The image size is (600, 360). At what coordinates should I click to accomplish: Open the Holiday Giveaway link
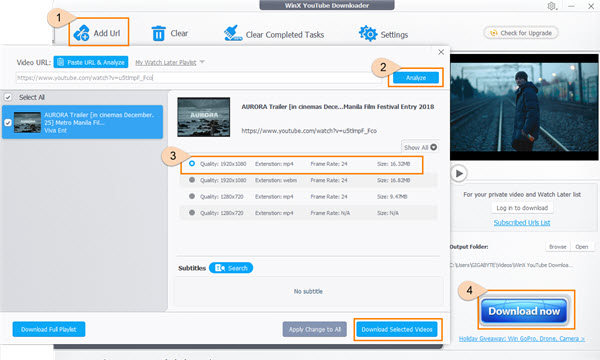[x=522, y=339]
